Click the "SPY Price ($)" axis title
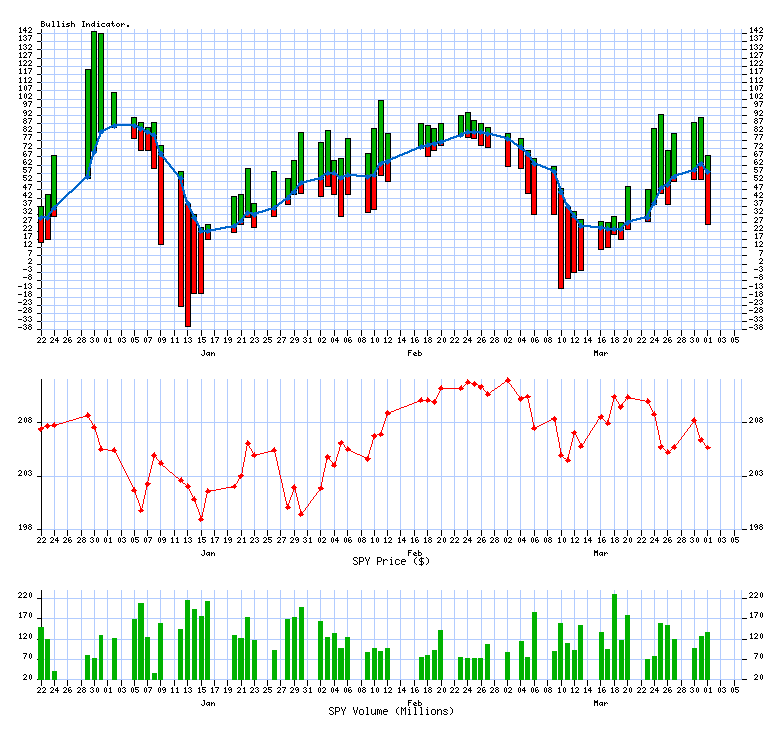Viewport: 784px width, 729px height. 391,561
